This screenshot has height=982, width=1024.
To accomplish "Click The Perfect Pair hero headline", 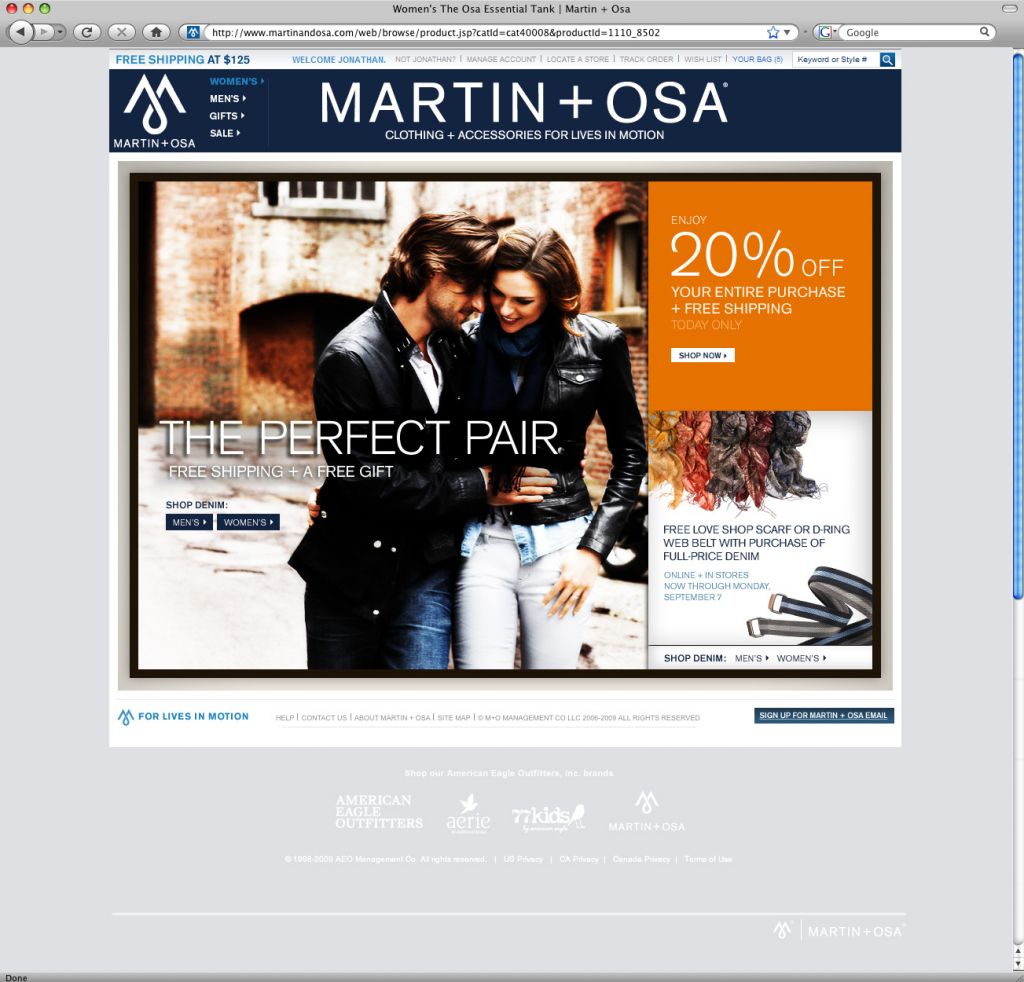I will click(359, 437).
